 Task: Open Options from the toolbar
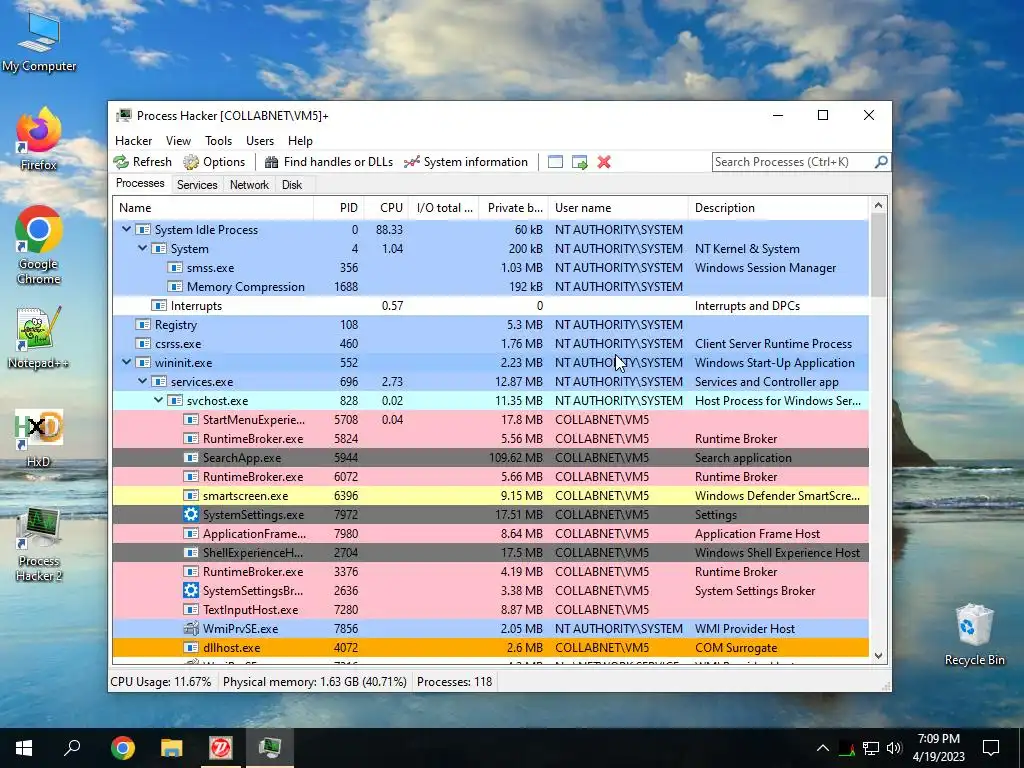(214, 162)
